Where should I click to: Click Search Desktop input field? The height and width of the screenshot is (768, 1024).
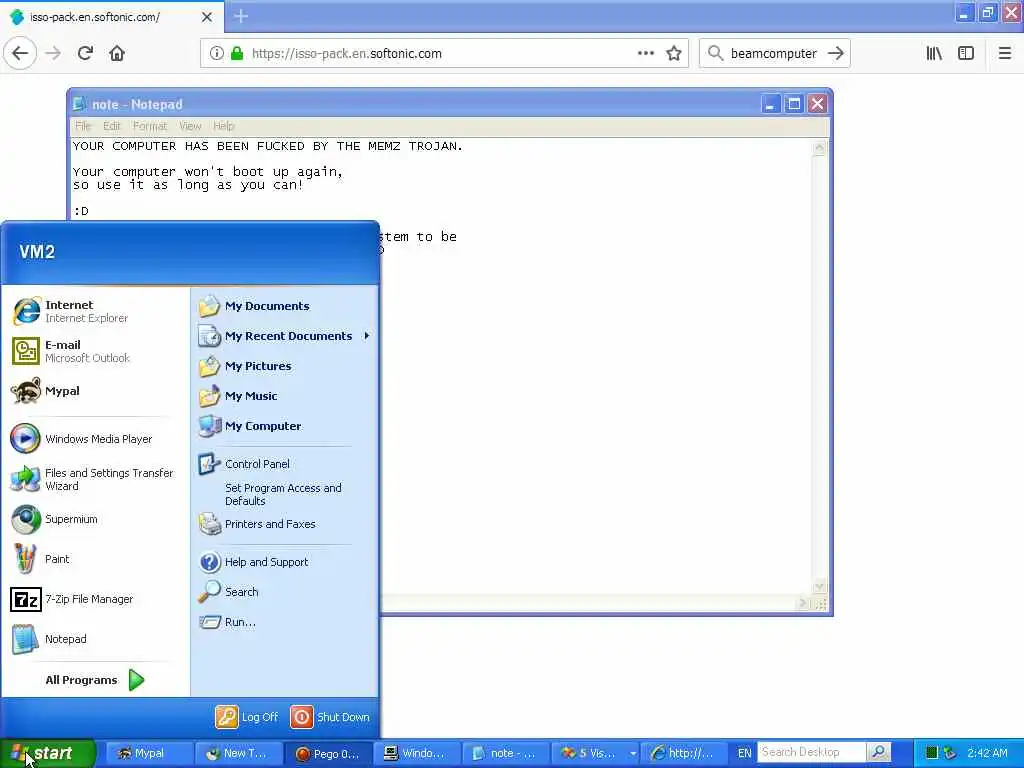(811, 752)
